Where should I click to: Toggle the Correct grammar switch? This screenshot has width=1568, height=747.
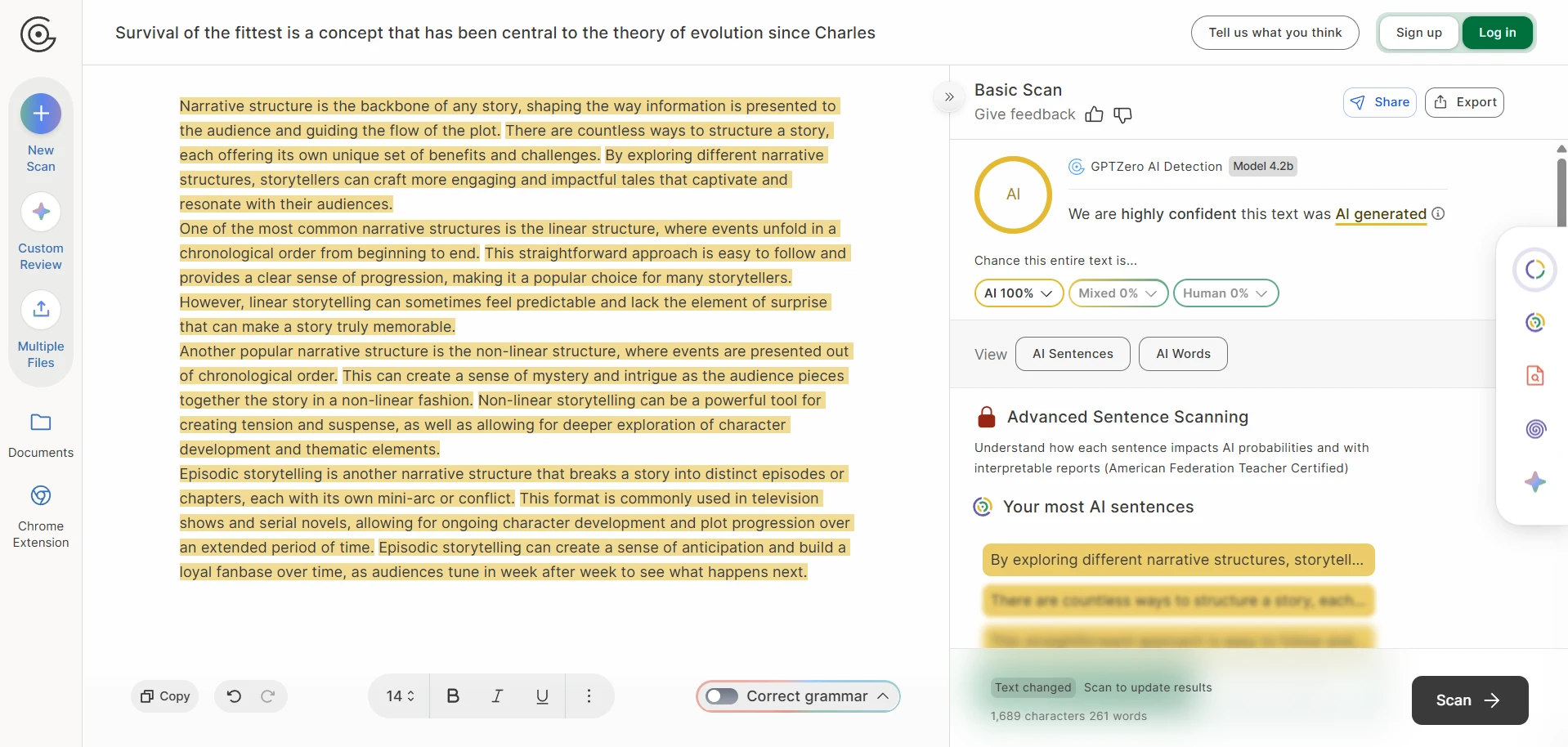click(x=722, y=696)
